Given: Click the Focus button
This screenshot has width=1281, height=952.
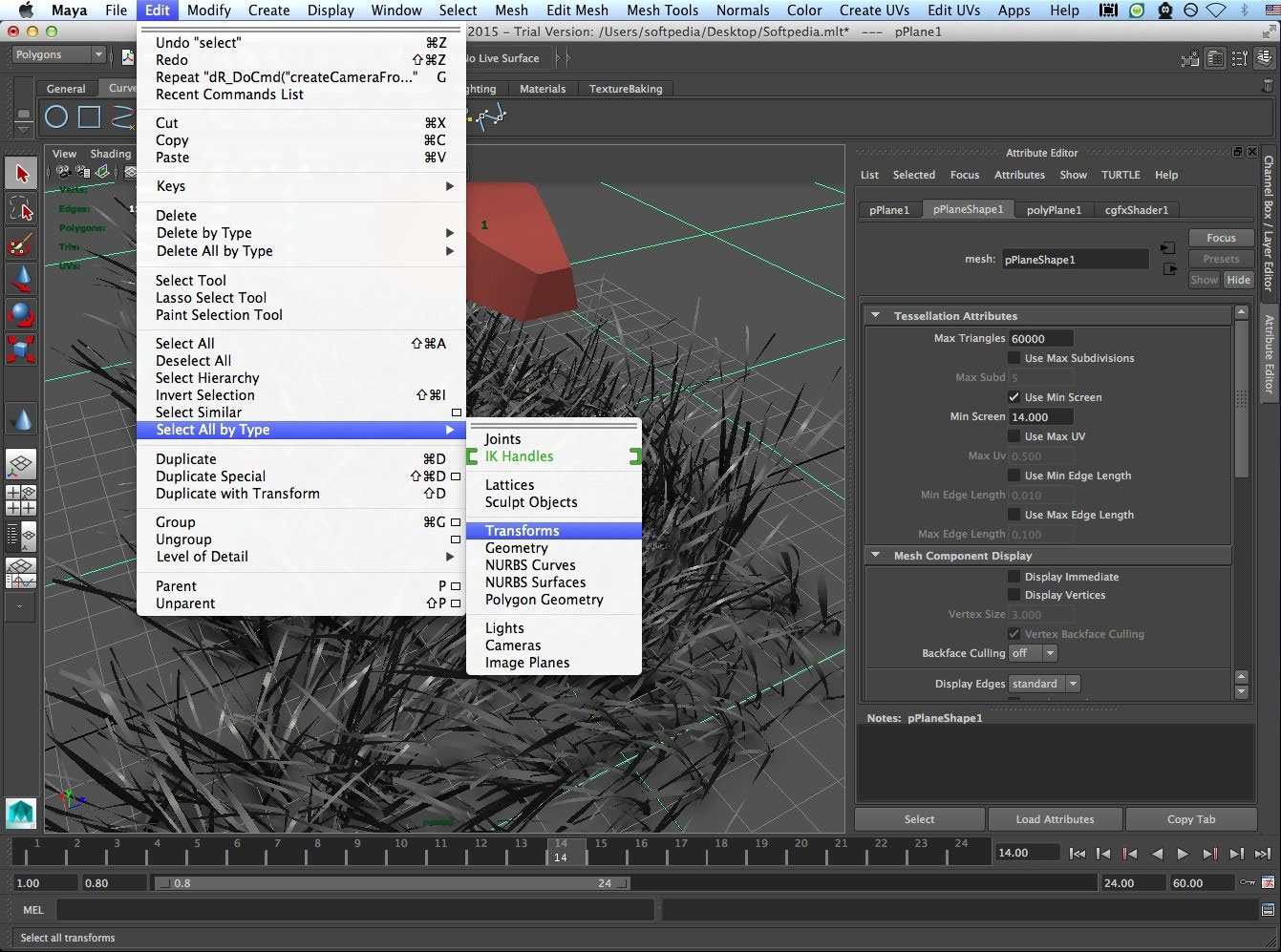Looking at the screenshot, I should (1221, 238).
